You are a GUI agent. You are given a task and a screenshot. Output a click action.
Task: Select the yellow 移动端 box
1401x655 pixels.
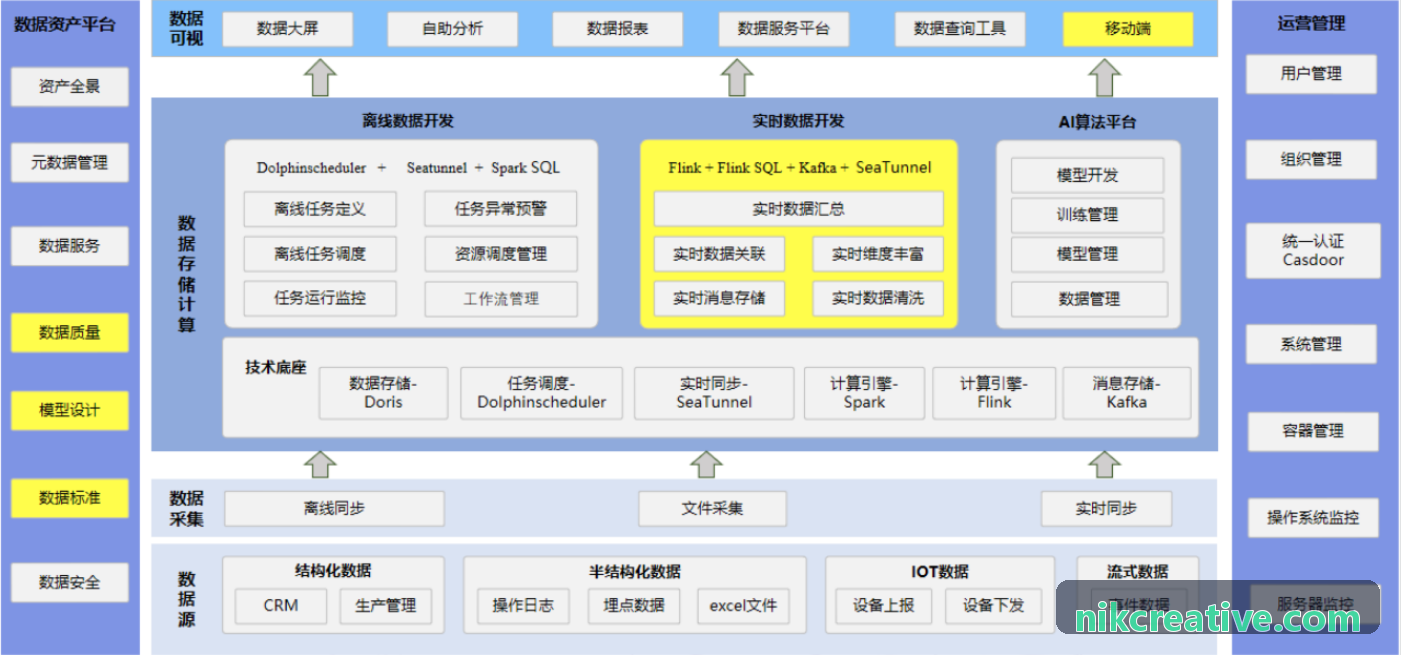point(1128,29)
